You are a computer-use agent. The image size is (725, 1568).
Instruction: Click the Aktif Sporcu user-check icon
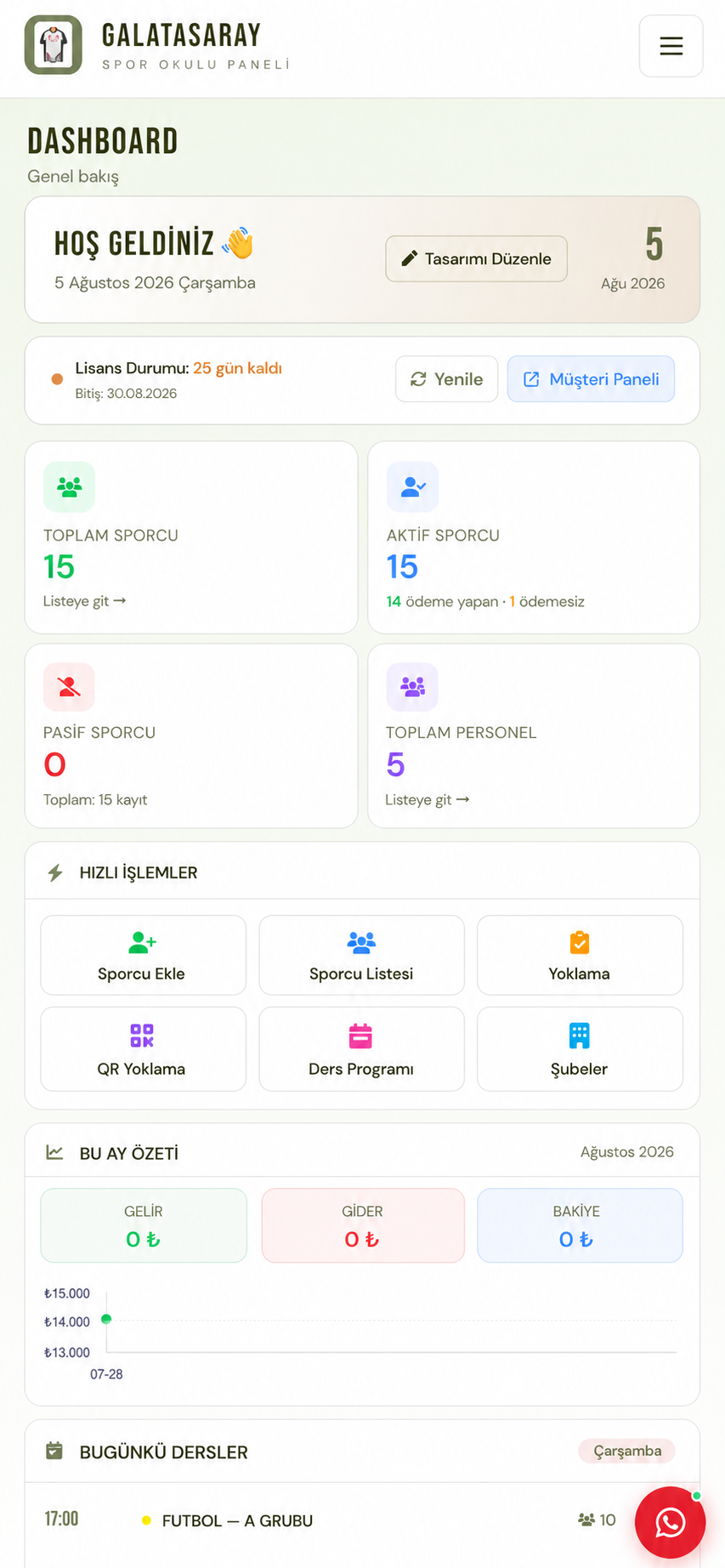pos(412,487)
